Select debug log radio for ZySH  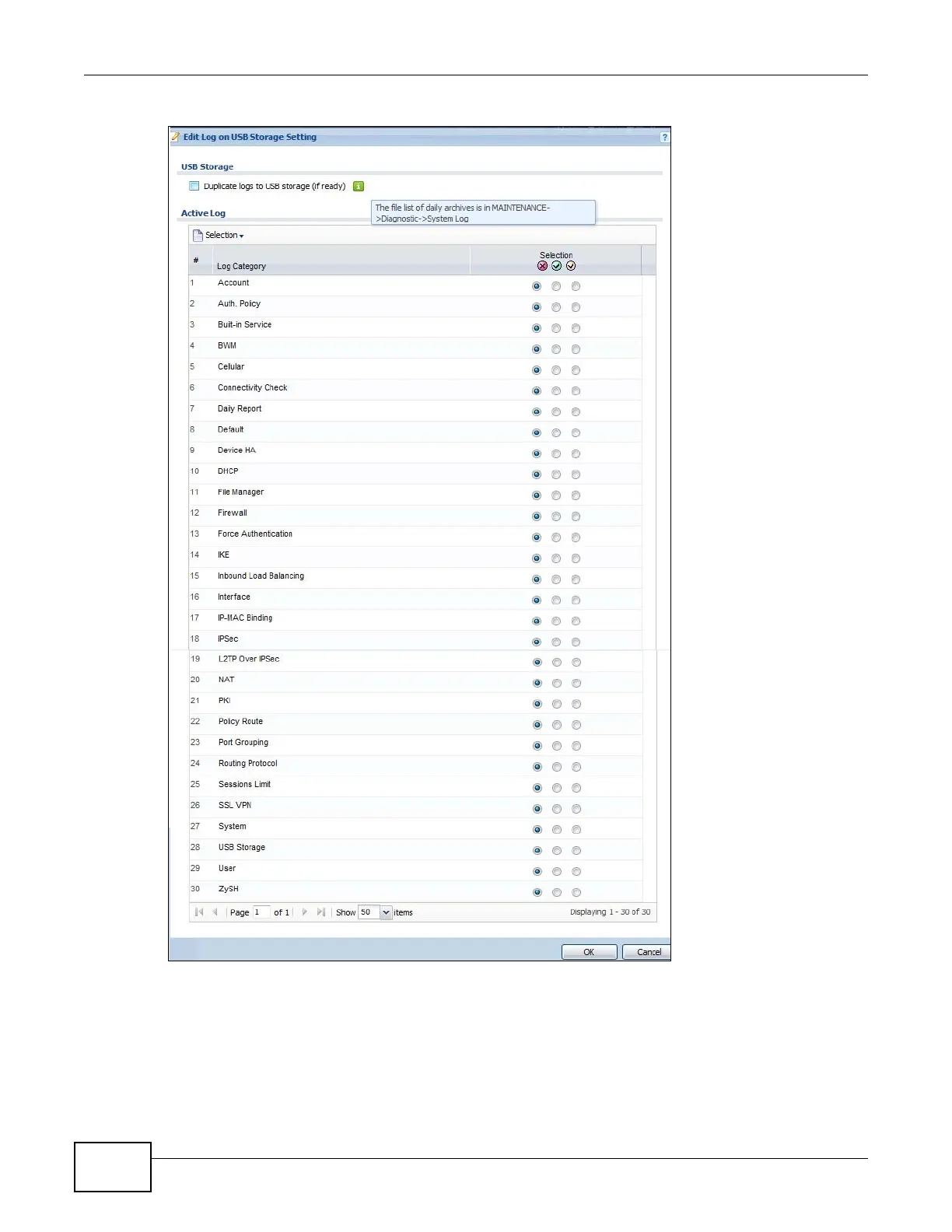(x=576, y=894)
